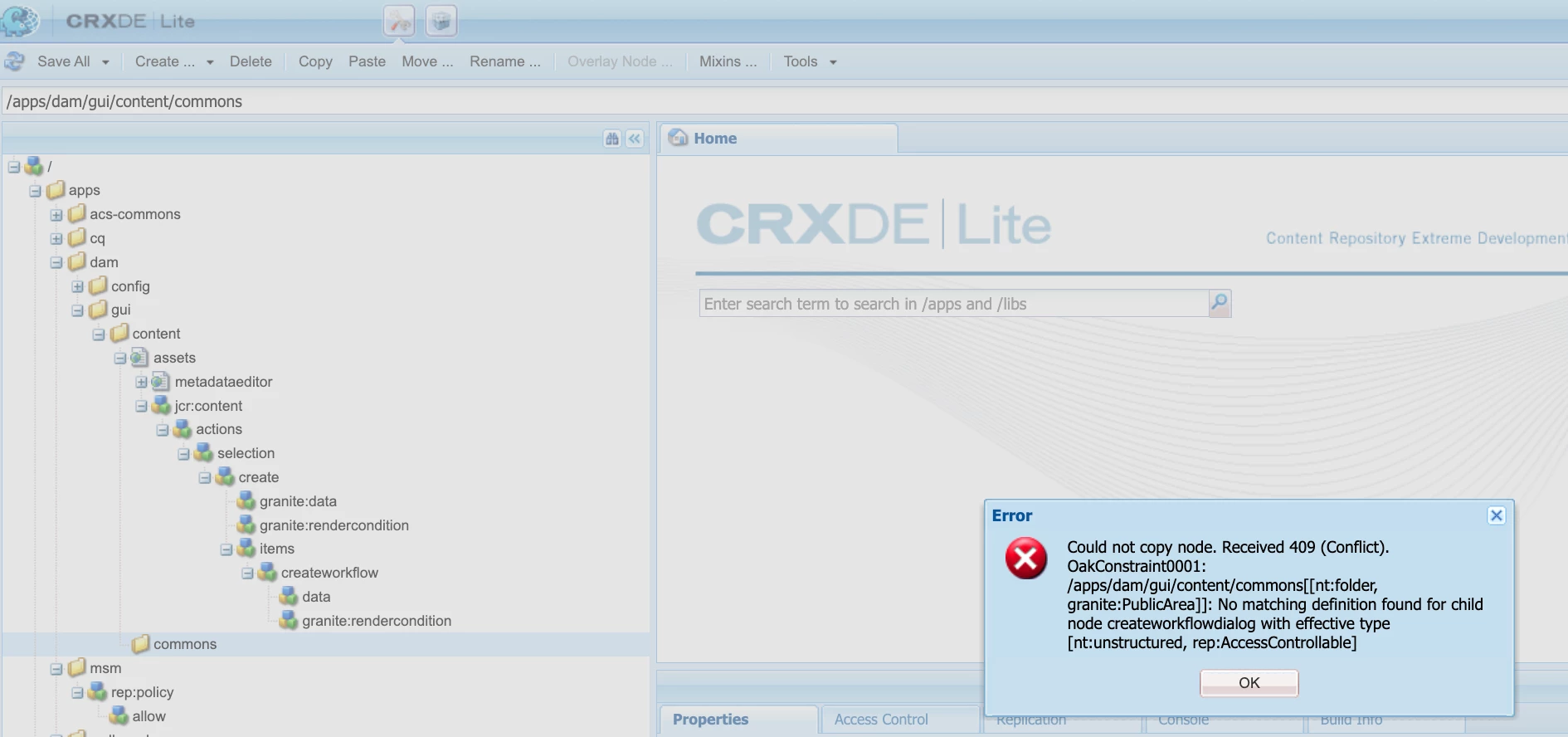Collapse the apps folder expander
Viewport: 1568px width, 737px height.
point(35,191)
